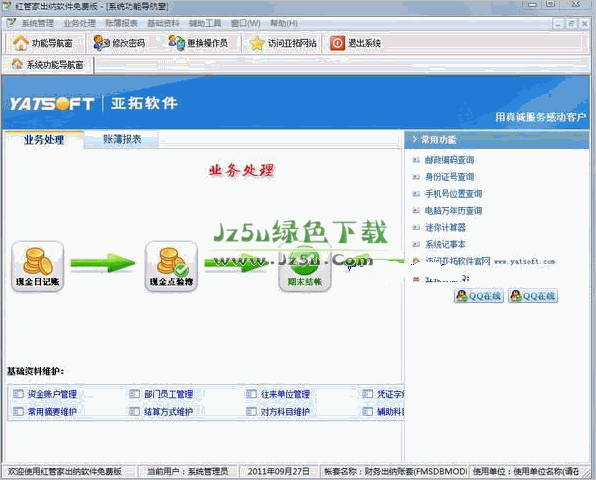Click icon beside 手机号位置查询
The width and height of the screenshot is (596, 480).
point(416,194)
